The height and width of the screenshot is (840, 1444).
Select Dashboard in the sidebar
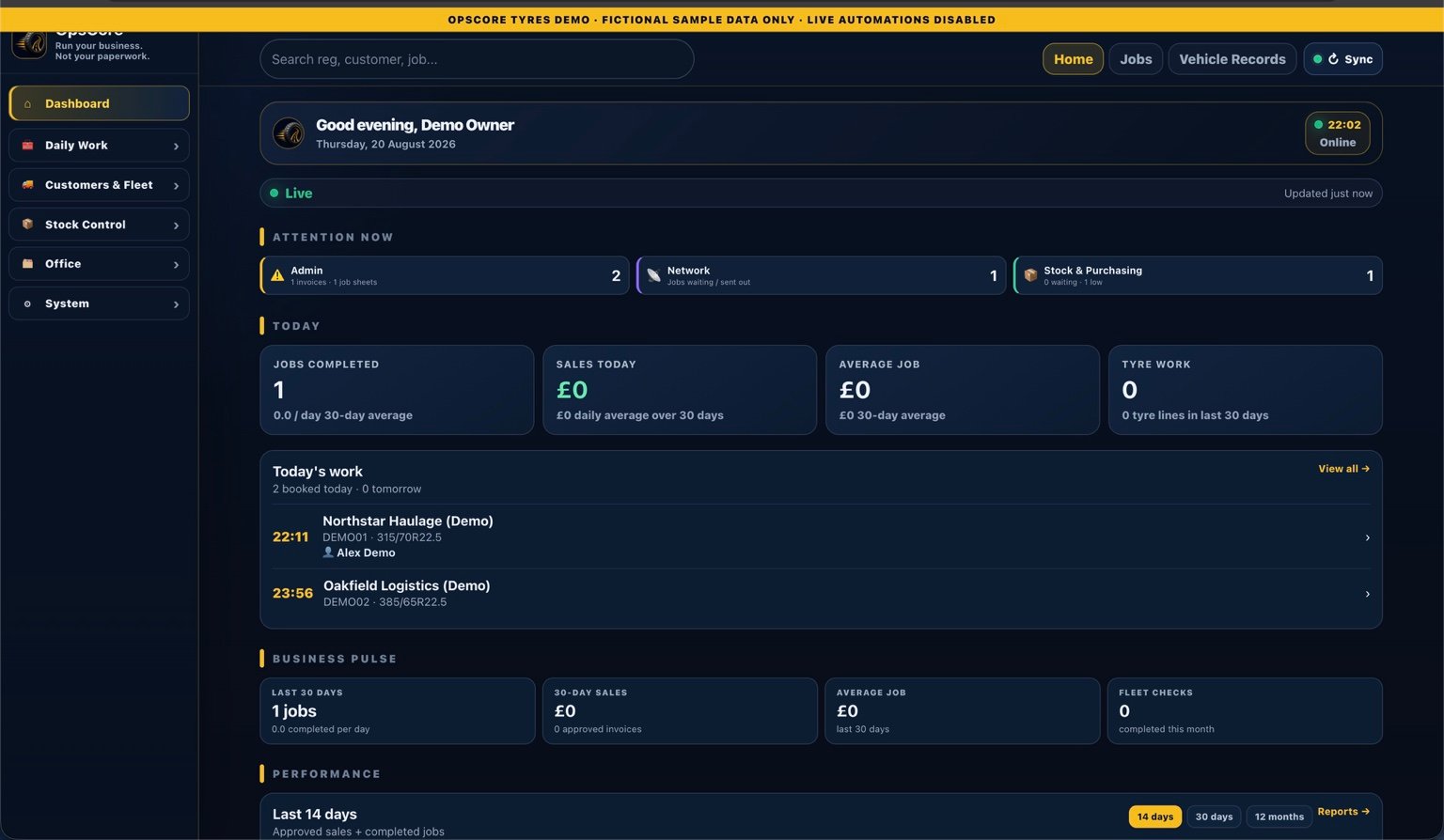[99, 103]
